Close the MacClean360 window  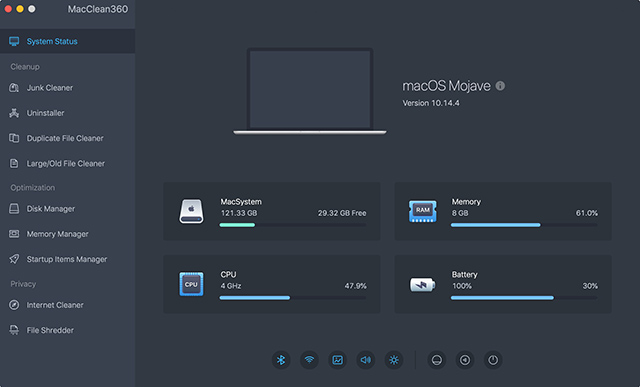[8, 9]
